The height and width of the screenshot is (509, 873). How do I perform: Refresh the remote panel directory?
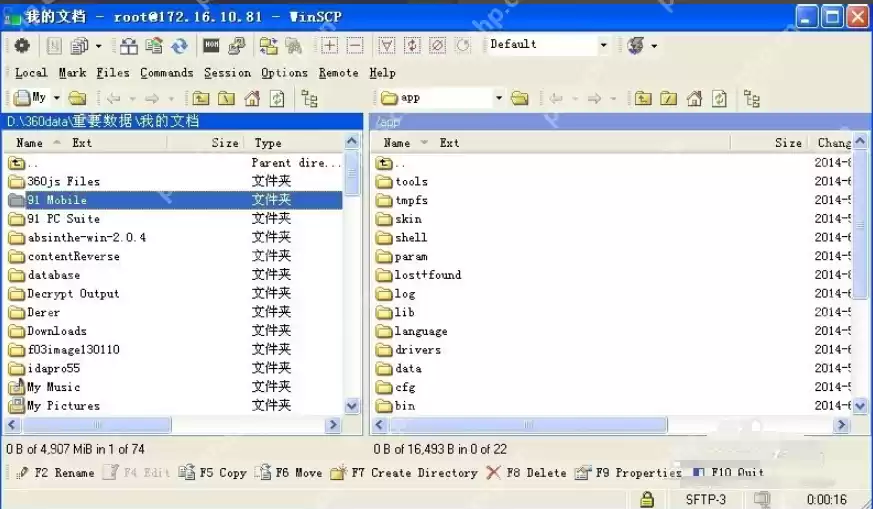pyautogui.click(x=719, y=98)
